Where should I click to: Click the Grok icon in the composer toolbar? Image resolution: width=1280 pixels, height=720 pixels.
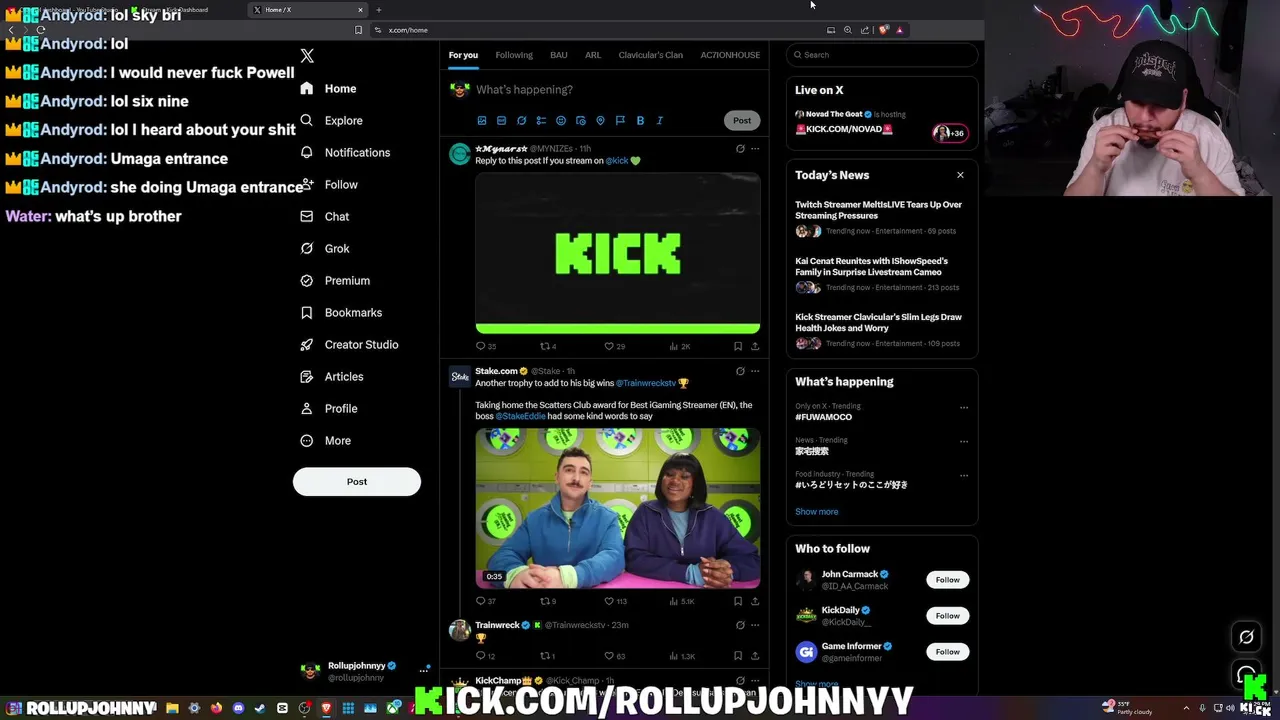coord(521,121)
